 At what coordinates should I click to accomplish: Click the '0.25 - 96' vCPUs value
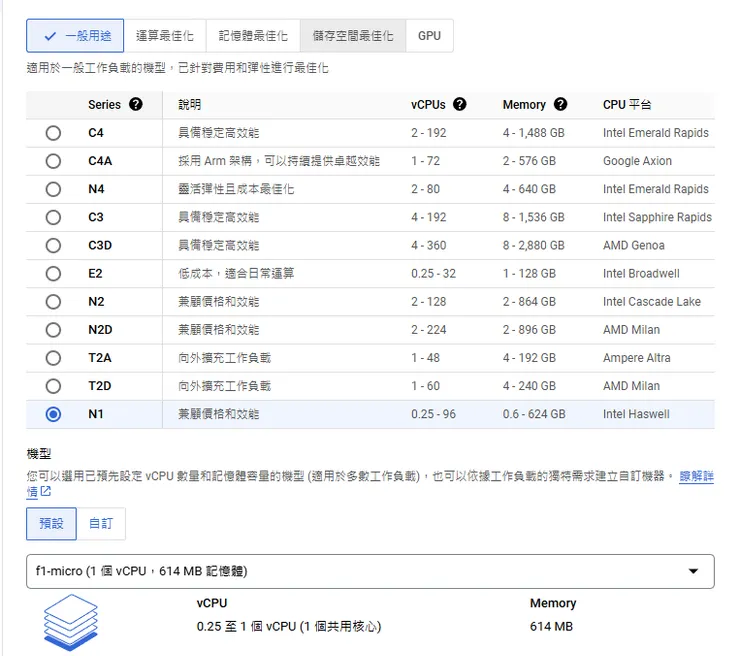pos(433,414)
